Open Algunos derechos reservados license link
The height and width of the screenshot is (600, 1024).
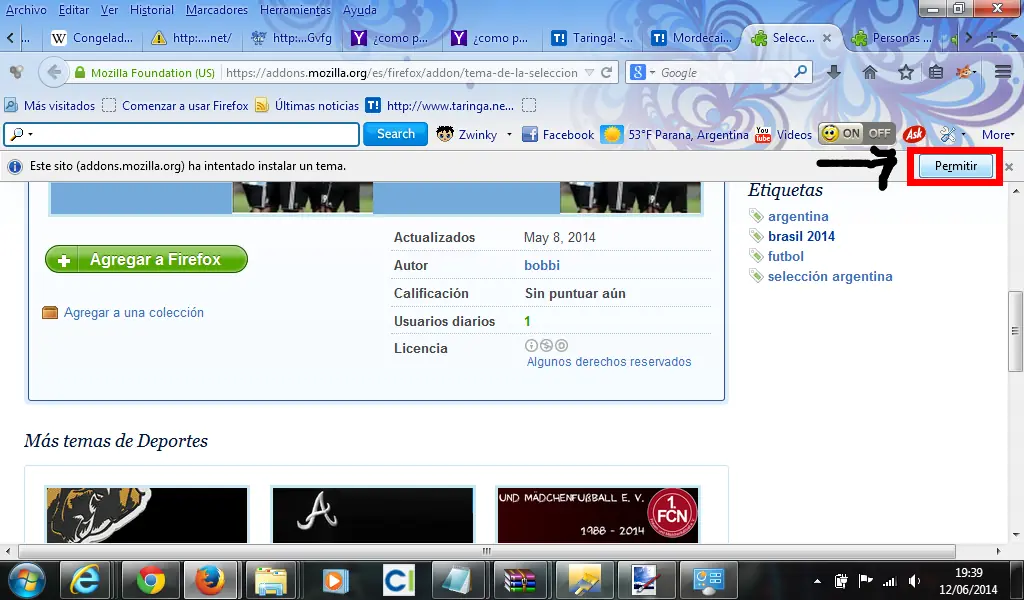click(609, 362)
